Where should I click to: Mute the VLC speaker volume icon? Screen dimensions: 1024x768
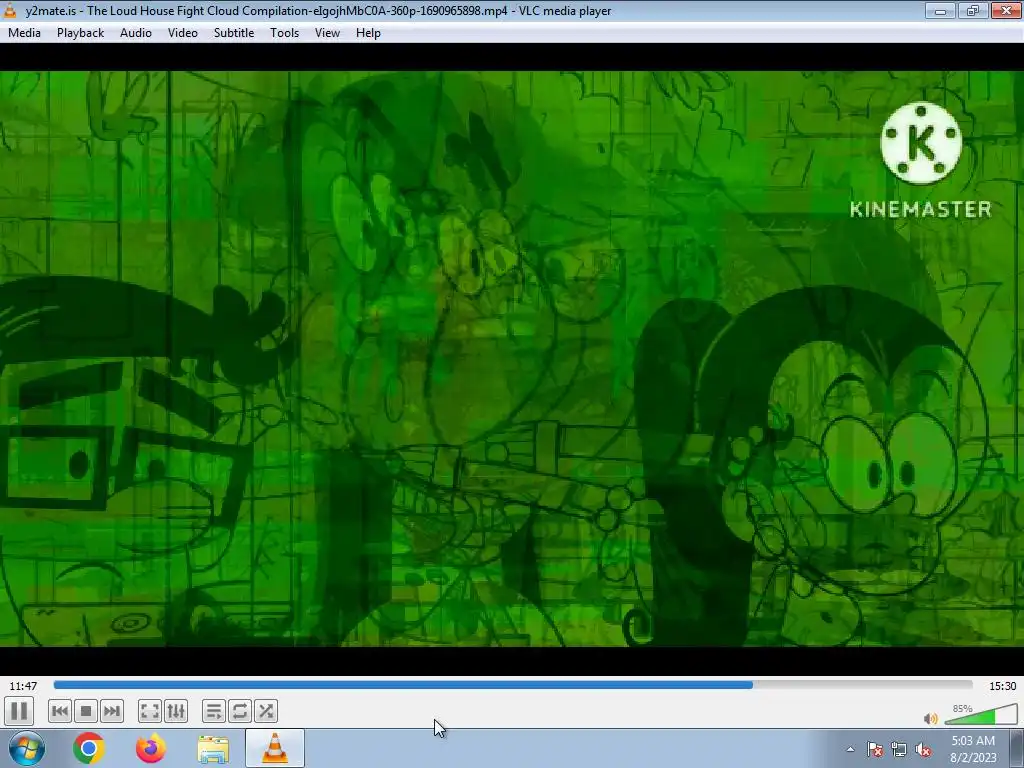(931, 718)
